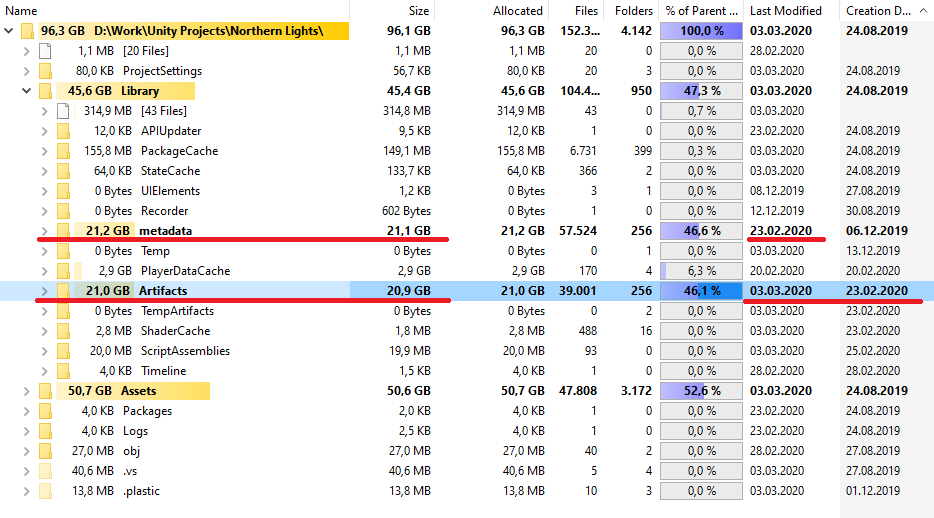Click the Artifacts 46,1 % percent bar

click(701, 291)
